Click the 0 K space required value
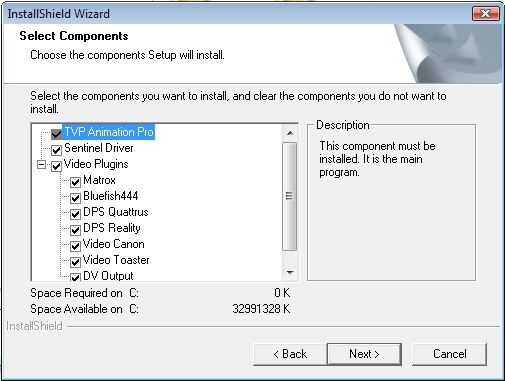The image size is (505, 381). pyautogui.click(x=282, y=293)
